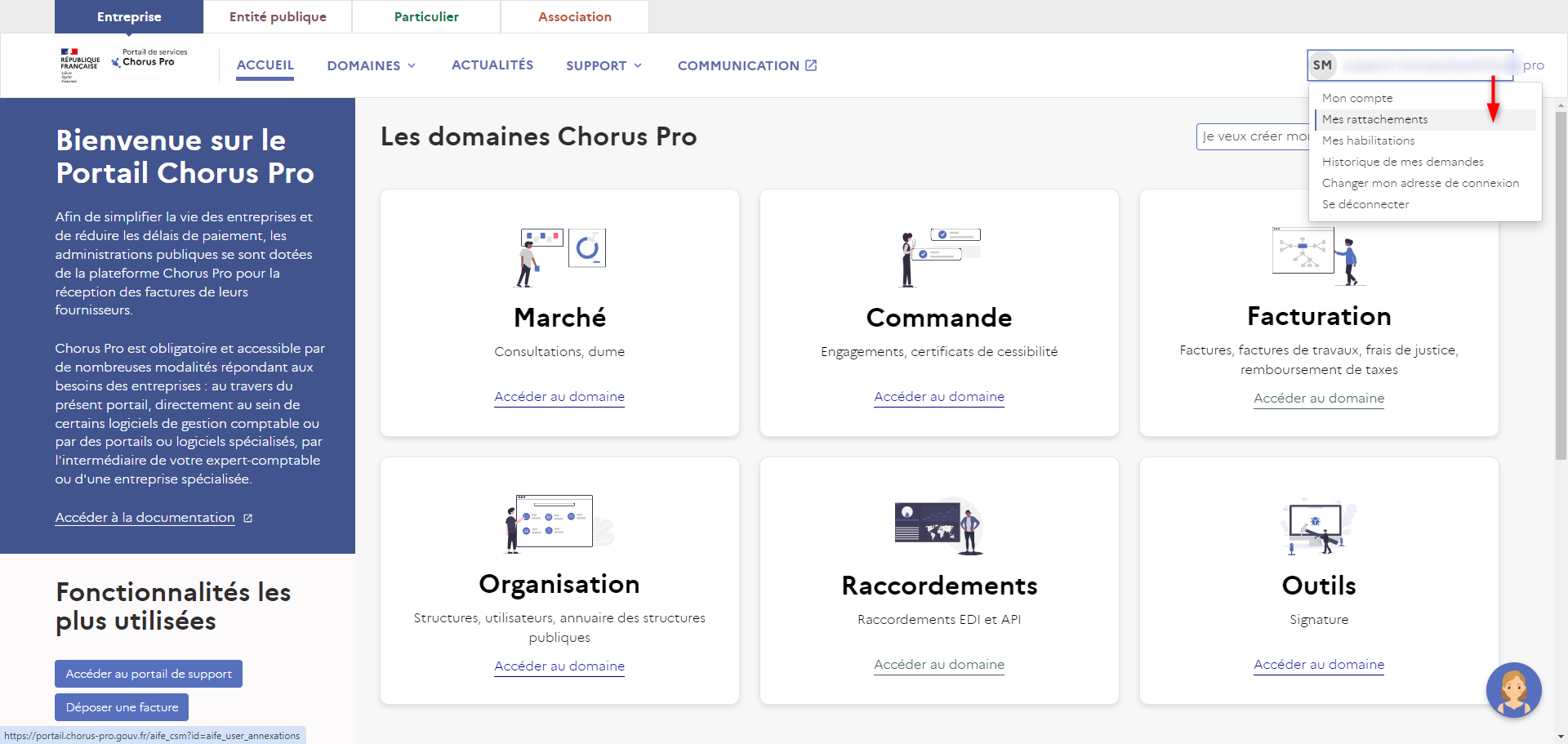Click the Raccordements EDI et API text
This screenshot has width=1568, height=744.
tap(939, 620)
